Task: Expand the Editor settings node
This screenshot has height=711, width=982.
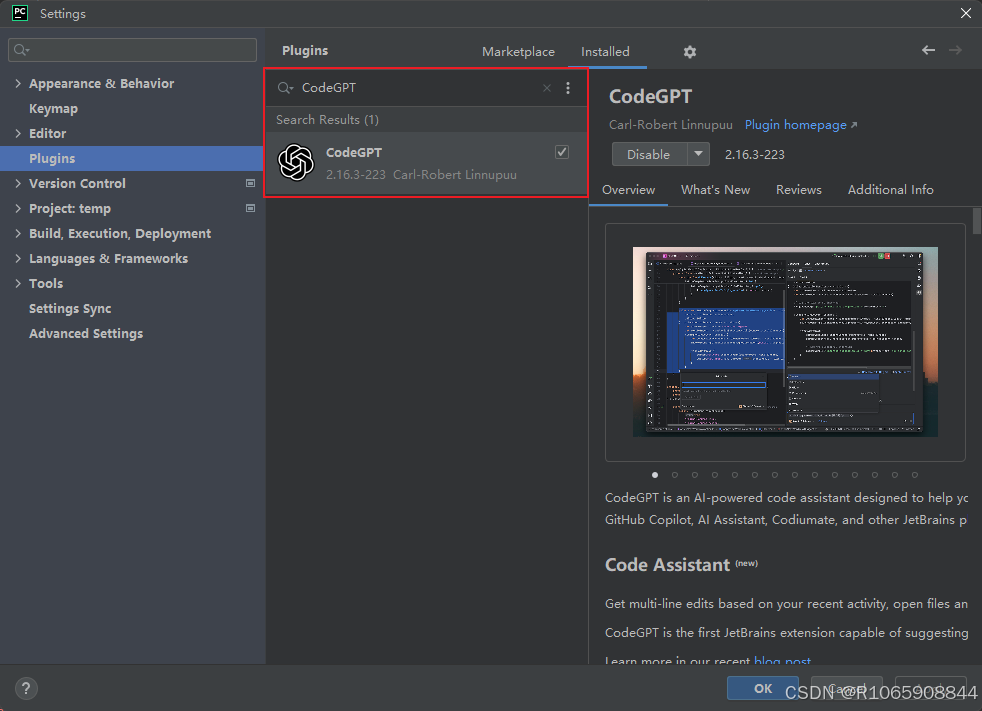Action: pyautogui.click(x=18, y=133)
